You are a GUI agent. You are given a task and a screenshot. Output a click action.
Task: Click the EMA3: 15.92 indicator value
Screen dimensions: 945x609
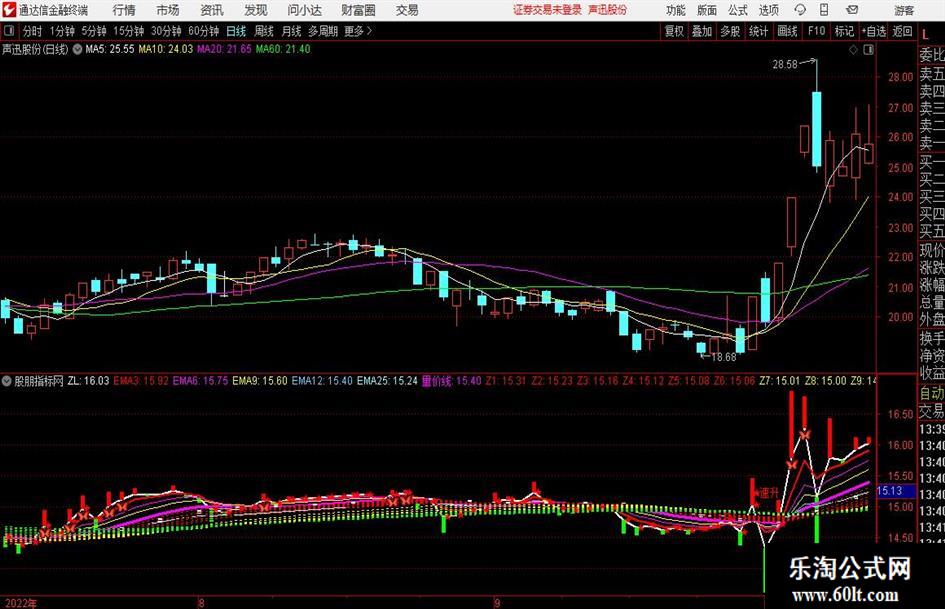(141, 381)
